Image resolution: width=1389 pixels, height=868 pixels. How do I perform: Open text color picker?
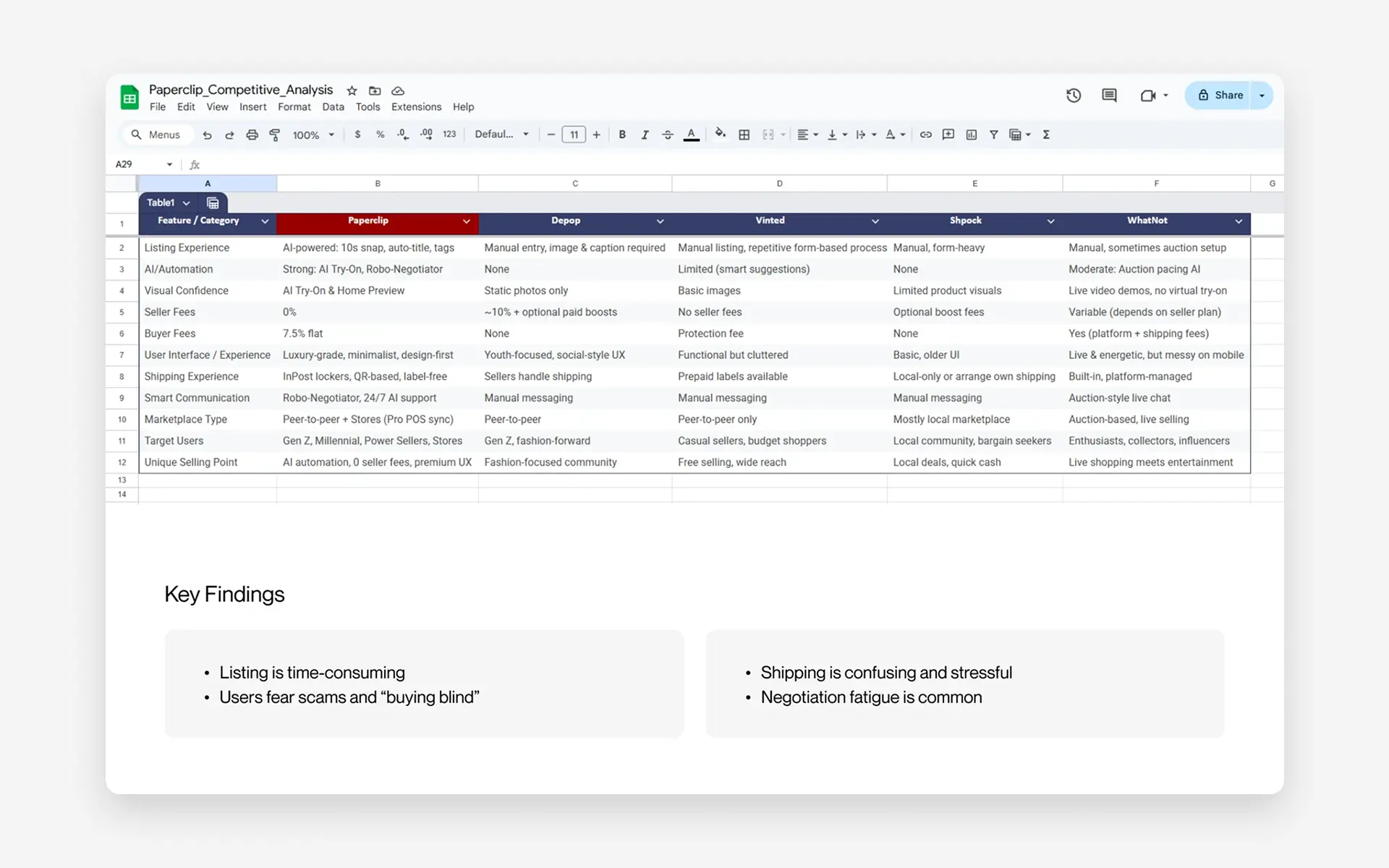(692, 135)
